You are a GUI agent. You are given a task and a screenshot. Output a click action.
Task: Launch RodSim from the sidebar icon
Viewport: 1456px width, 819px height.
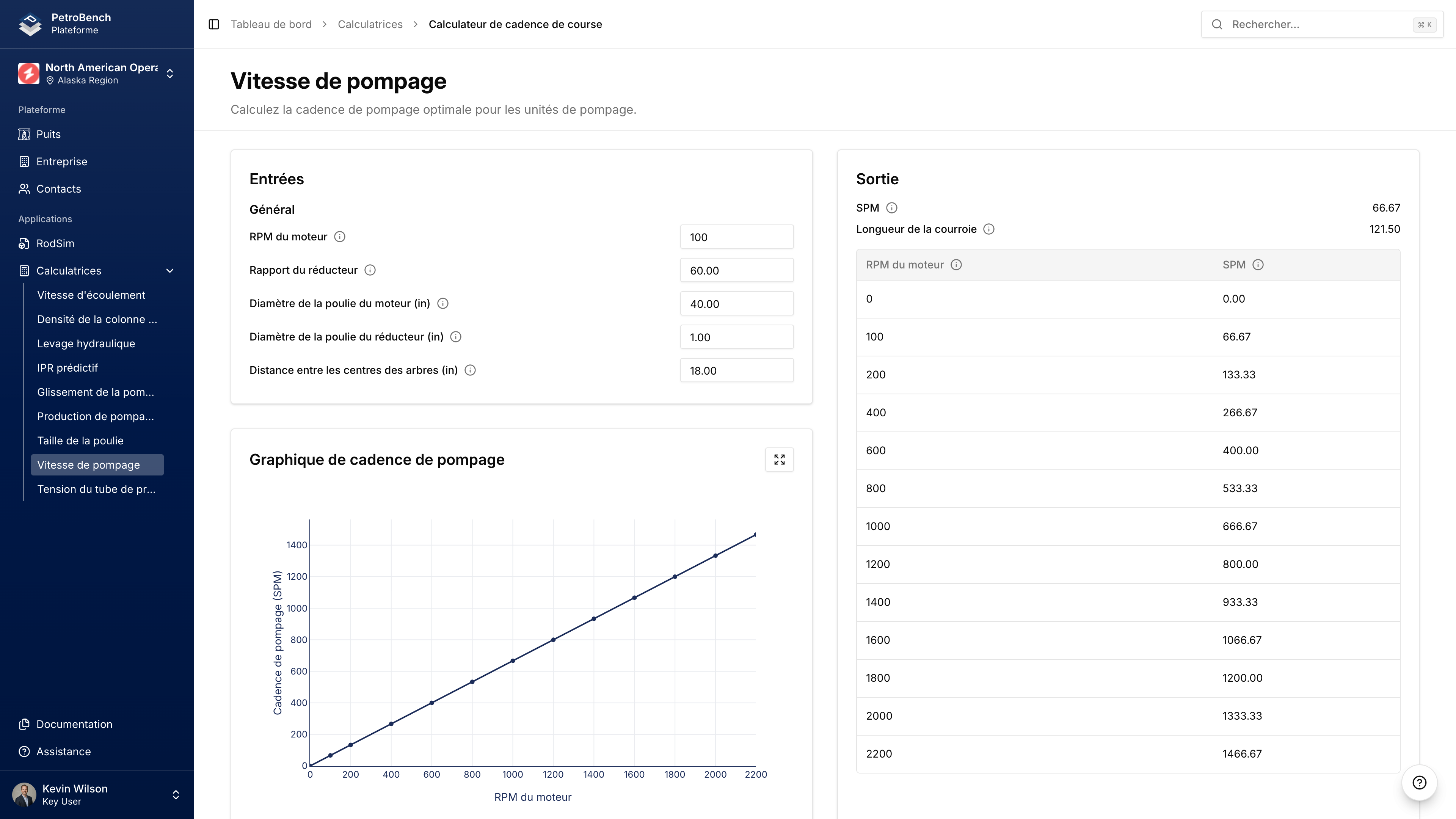tap(24, 243)
